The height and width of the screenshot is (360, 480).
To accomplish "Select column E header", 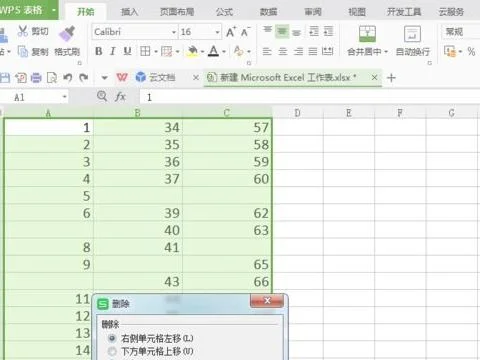I will (x=349, y=113).
